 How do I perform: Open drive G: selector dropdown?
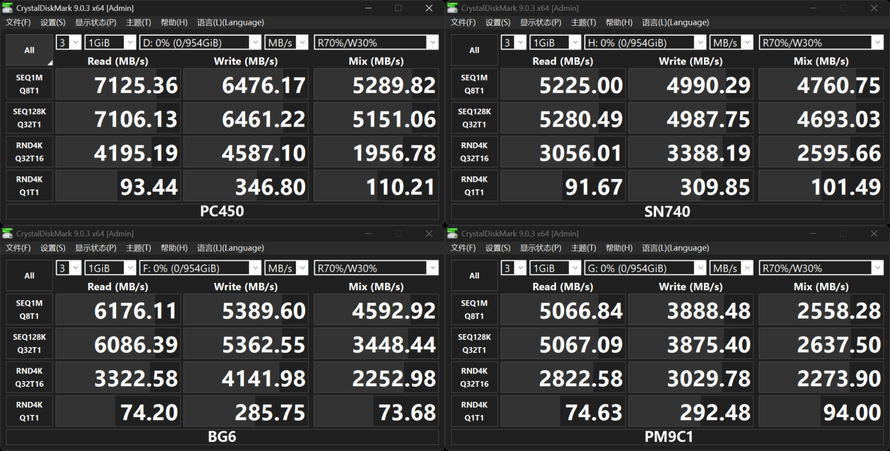tap(645, 268)
